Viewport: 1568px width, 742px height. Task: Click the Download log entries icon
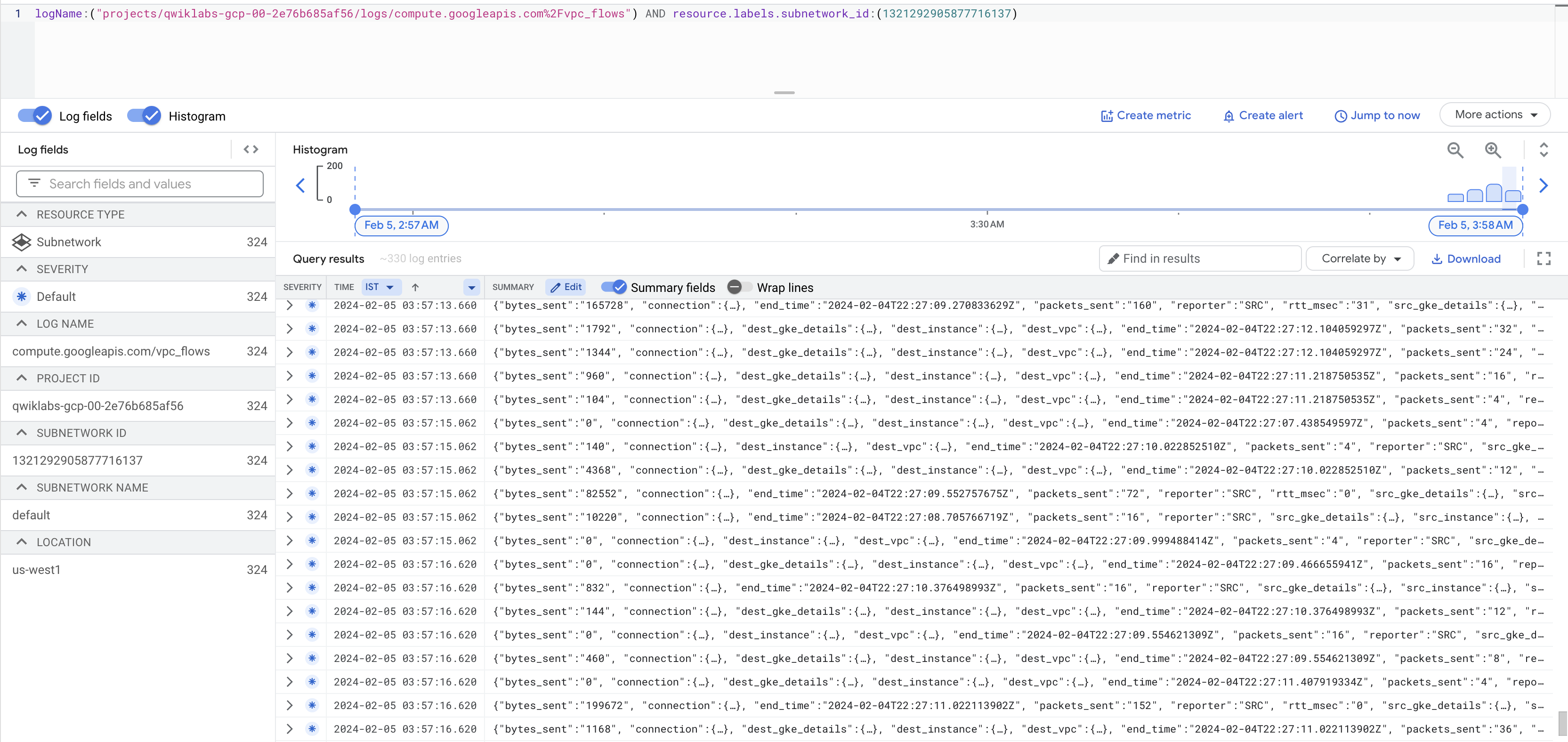[x=1466, y=259]
